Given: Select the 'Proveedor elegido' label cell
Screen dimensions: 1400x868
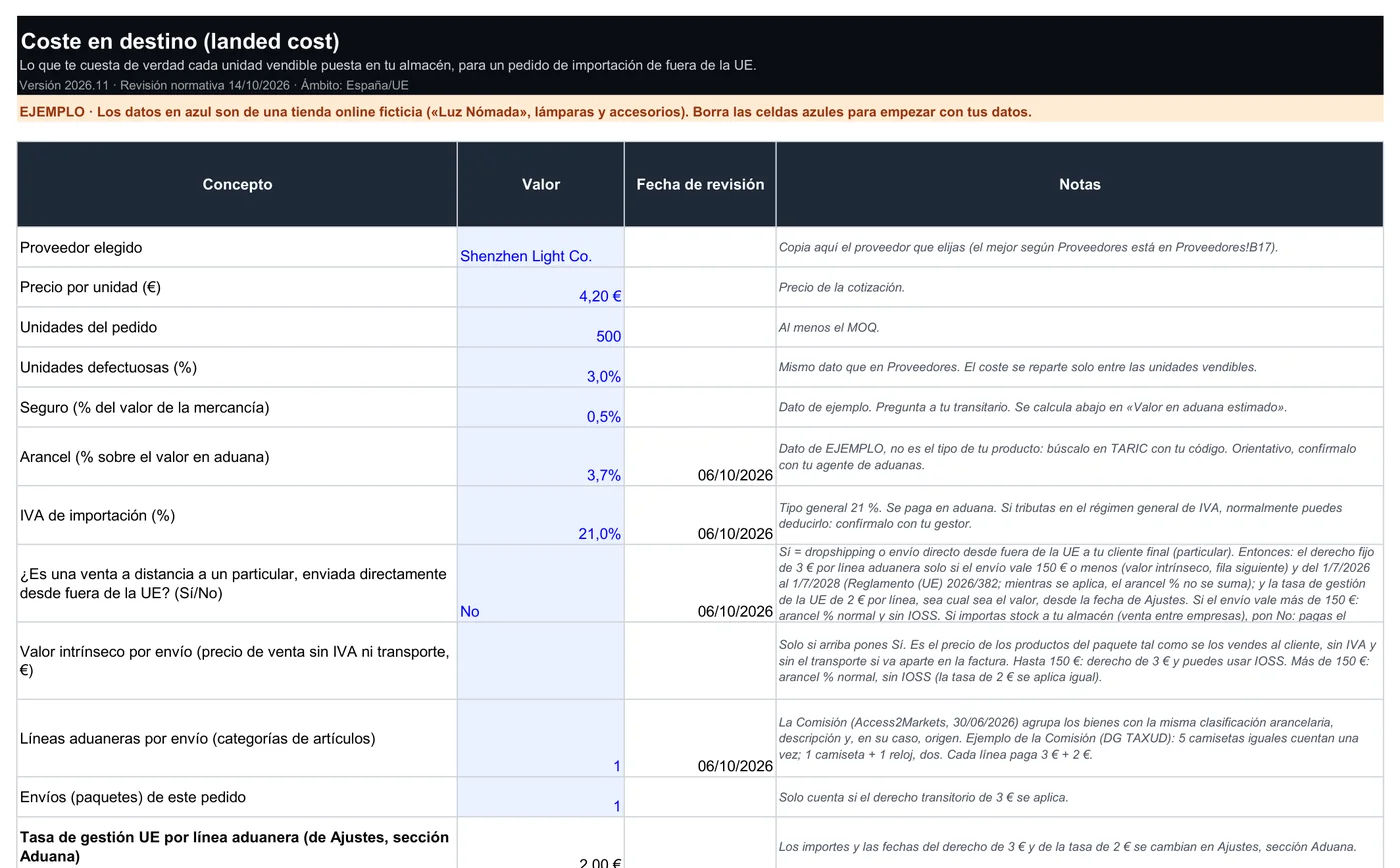Looking at the screenshot, I should [237, 247].
